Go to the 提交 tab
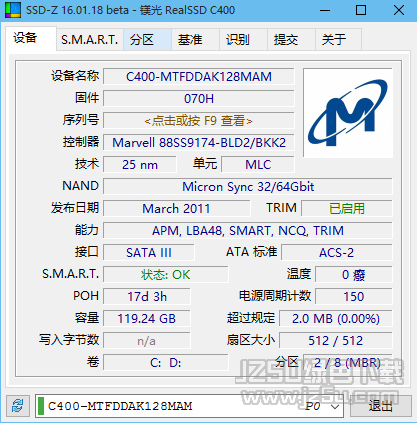The height and width of the screenshot is (423, 417). (x=291, y=40)
